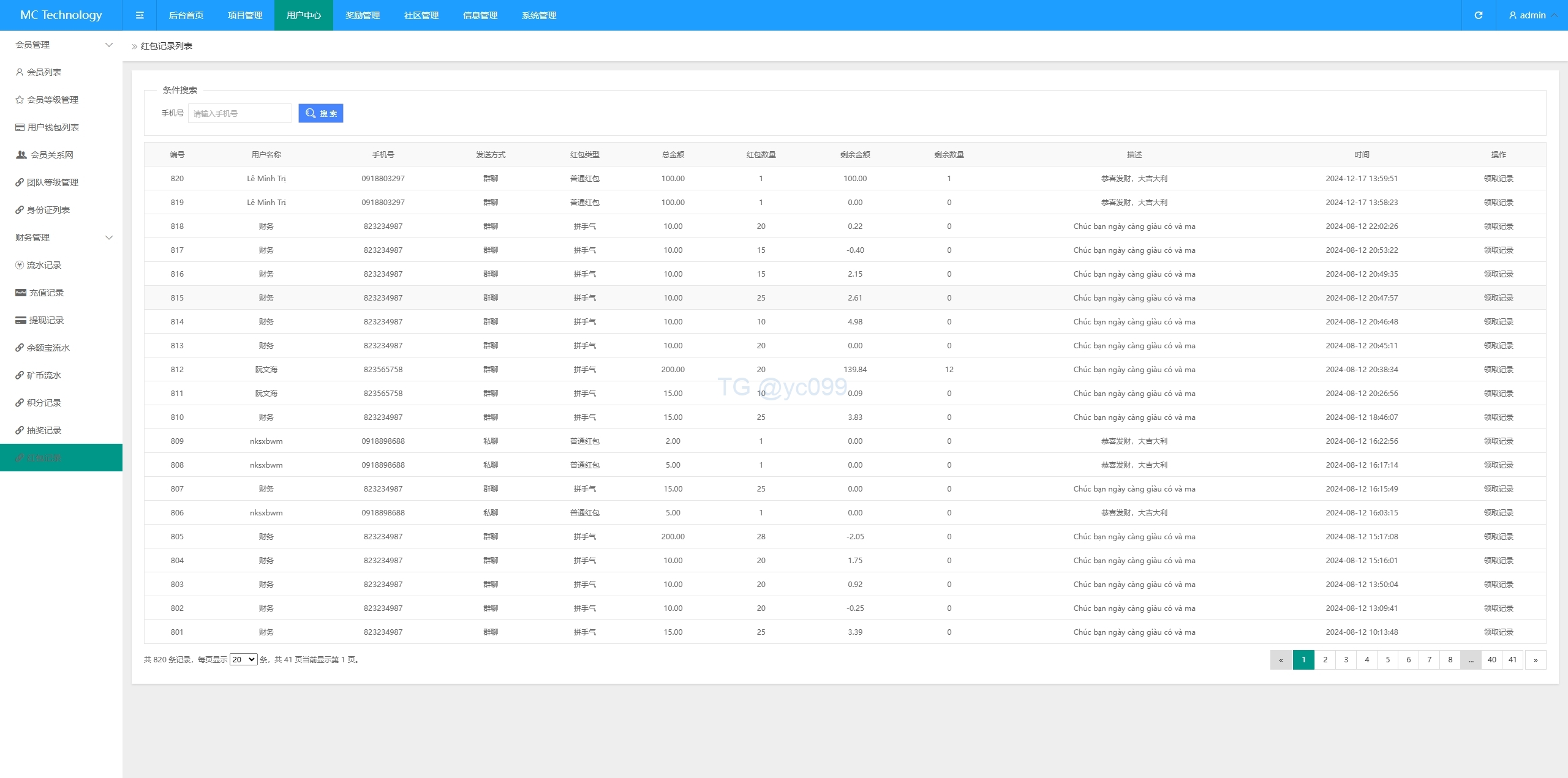
Task: Open 会员关系网 with the group icon
Action: [x=51, y=155]
